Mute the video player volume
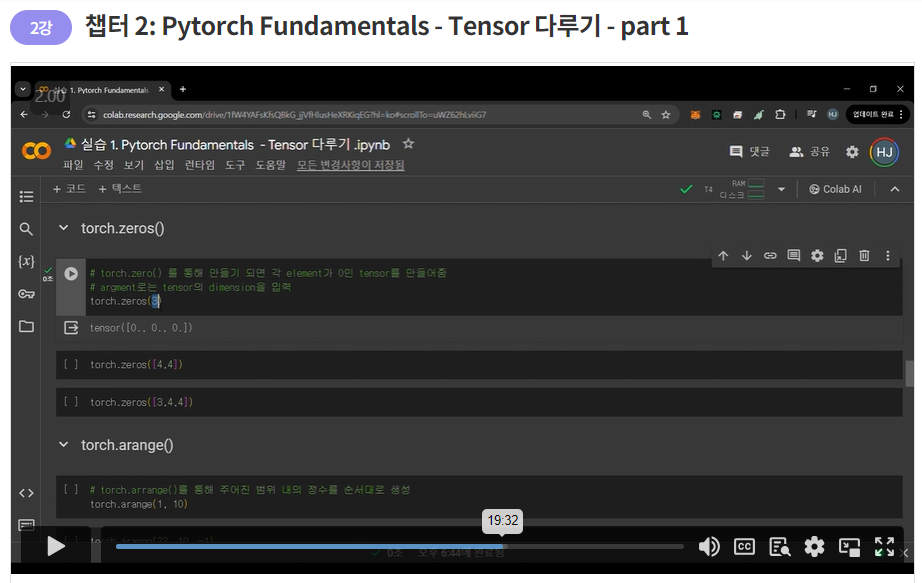Image resolution: width=922 pixels, height=583 pixels. point(709,547)
